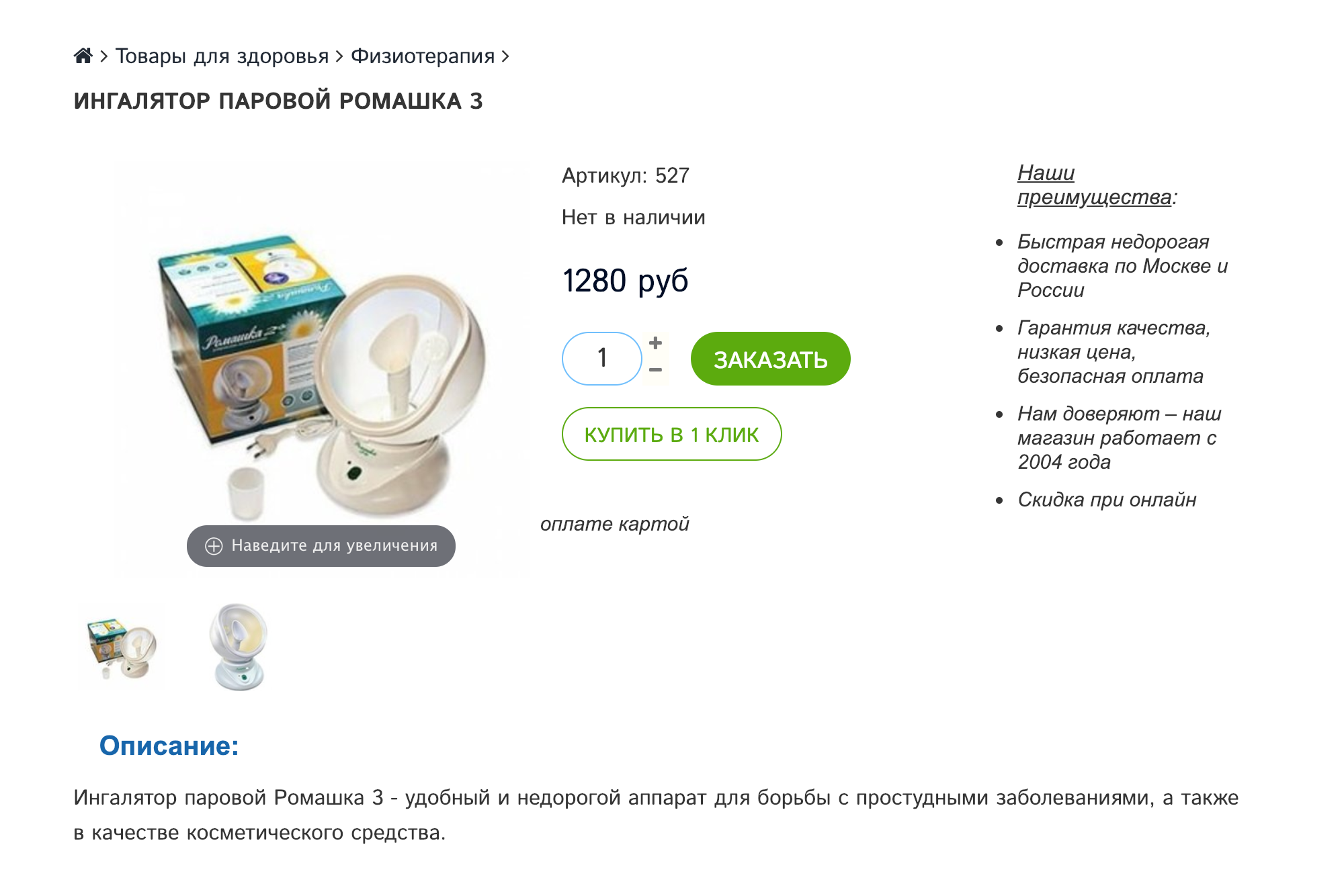Increase quantity with the plus icon
The width and height of the screenshot is (1344, 896).
point(656,343)
